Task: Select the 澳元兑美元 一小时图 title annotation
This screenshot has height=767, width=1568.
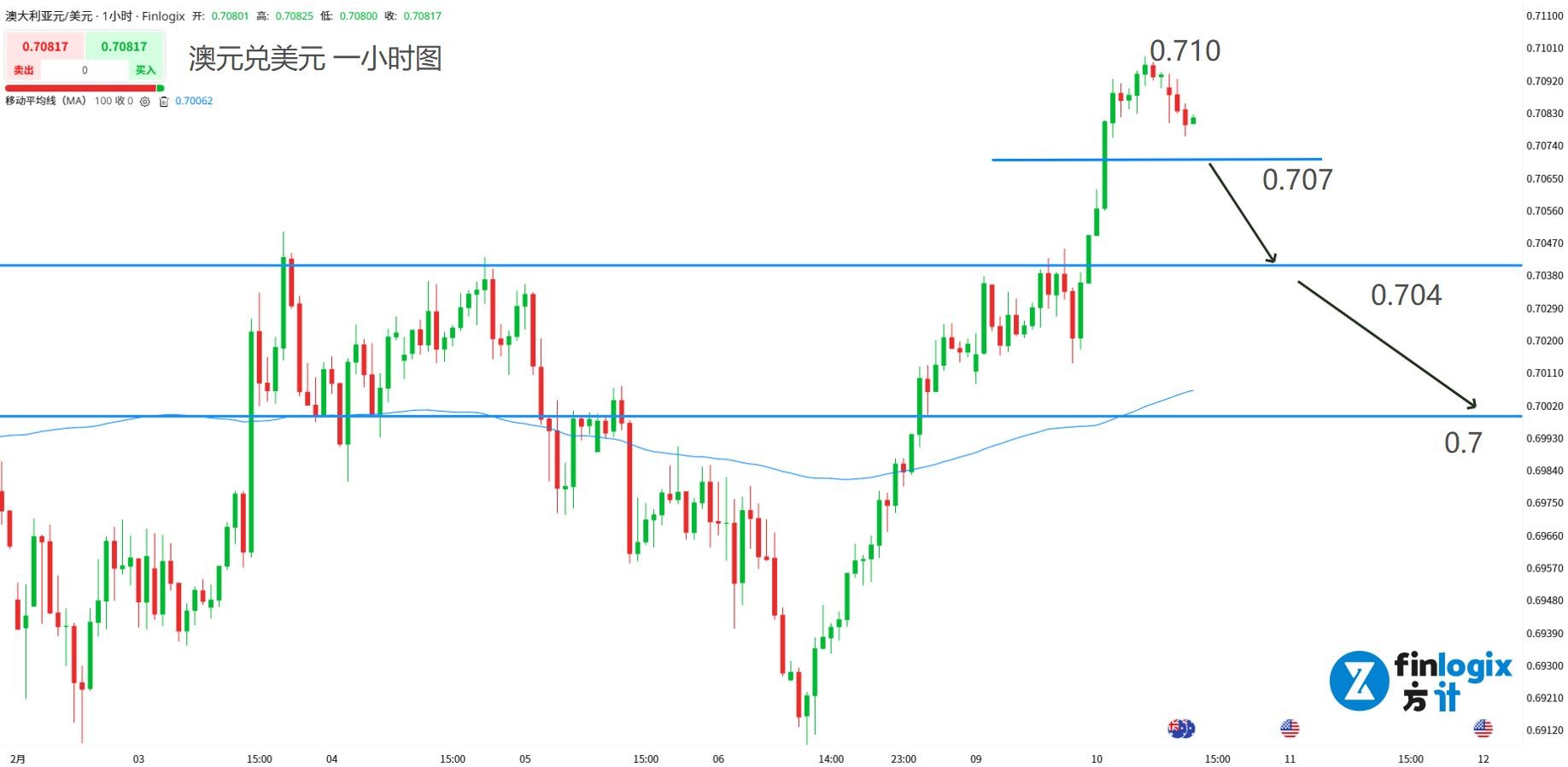Action: coord(314,58)
